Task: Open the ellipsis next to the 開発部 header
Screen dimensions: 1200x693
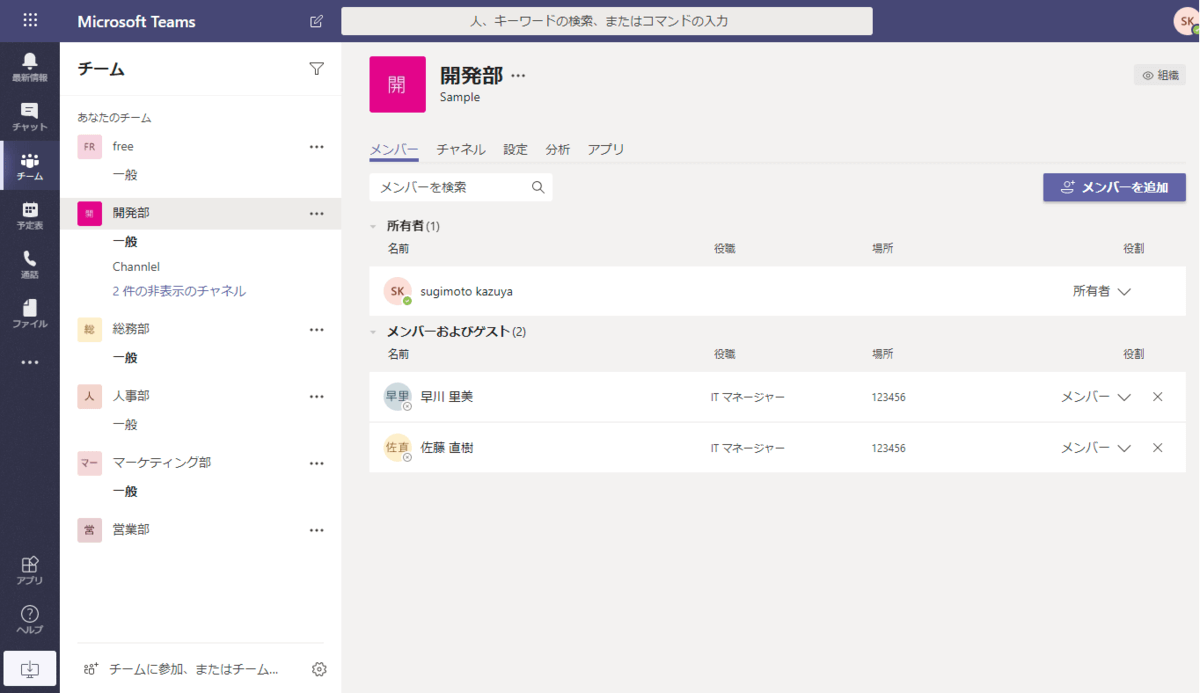Action: click(x=518, y=76)
